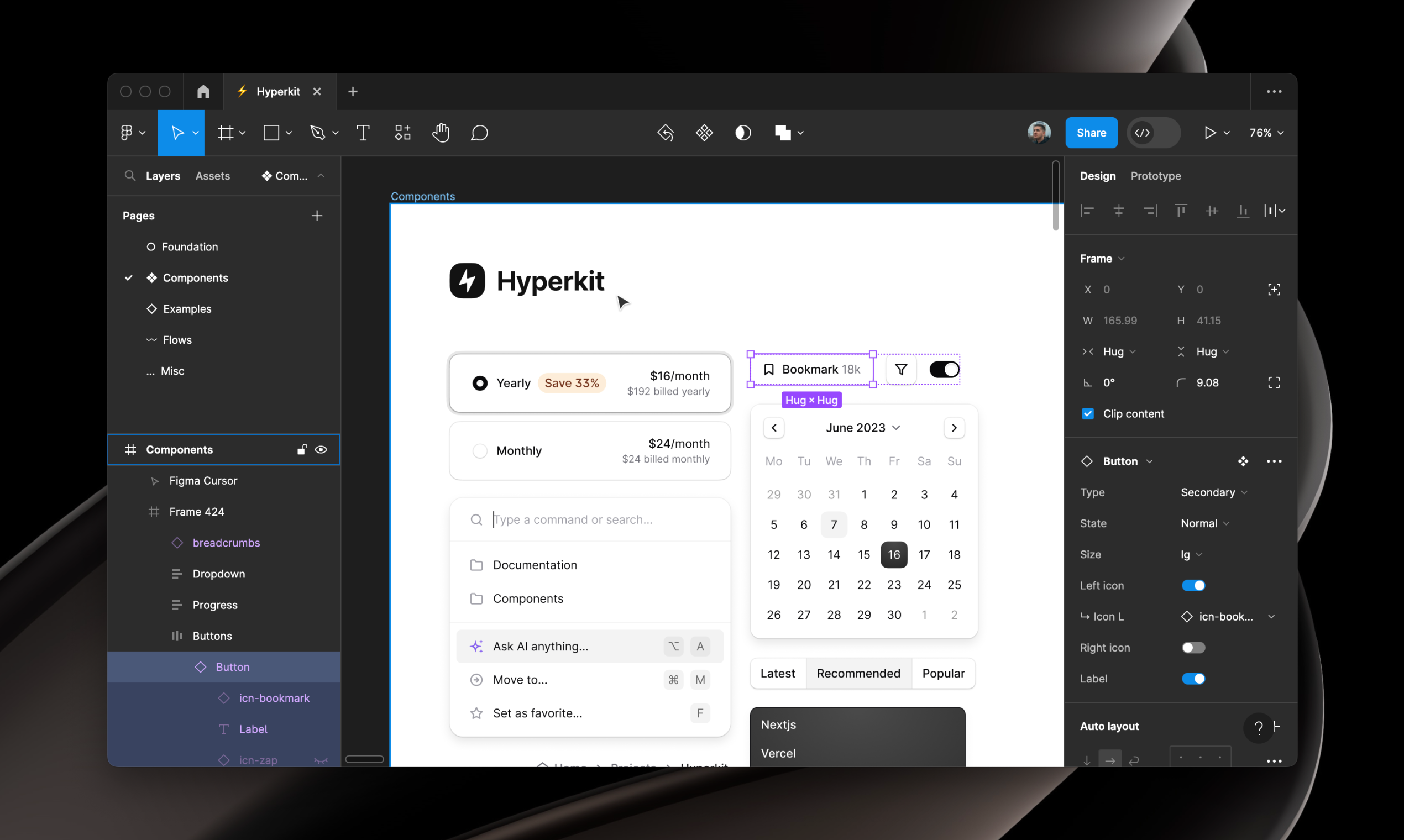This screenshot has height=840, width=1404.
Task: Switch off the black toggle on canvas
Action: (x=944, y=370)
